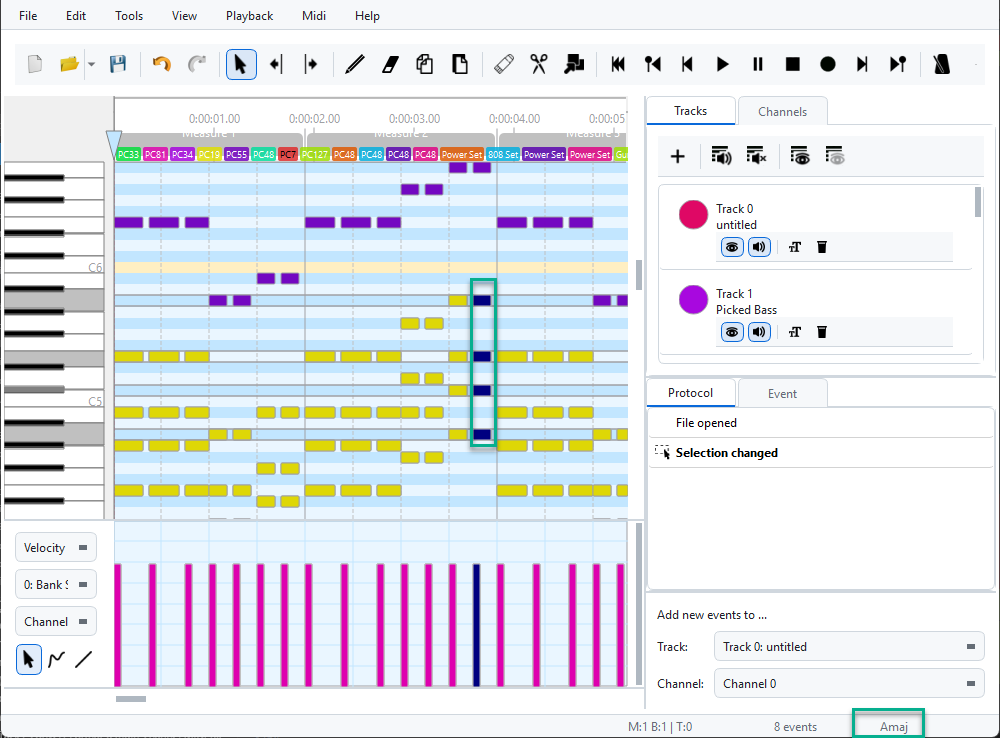Open the Track 0: untitled dropdown
The width and height of the screenshot is (1000, 738).
pos(847,647)
